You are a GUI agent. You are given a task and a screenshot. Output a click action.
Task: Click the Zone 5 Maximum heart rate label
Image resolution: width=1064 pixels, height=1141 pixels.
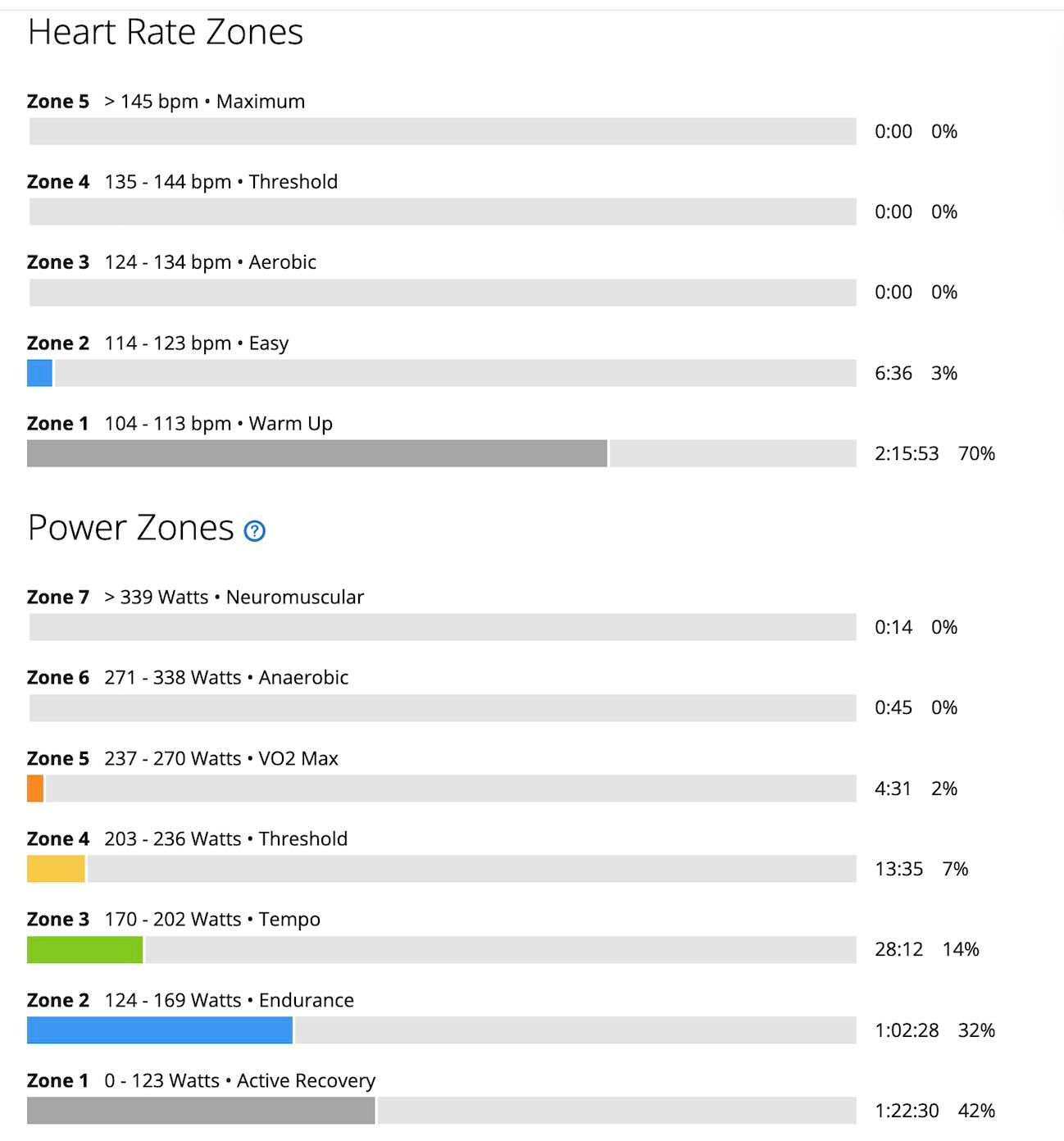tap(166, 102)
